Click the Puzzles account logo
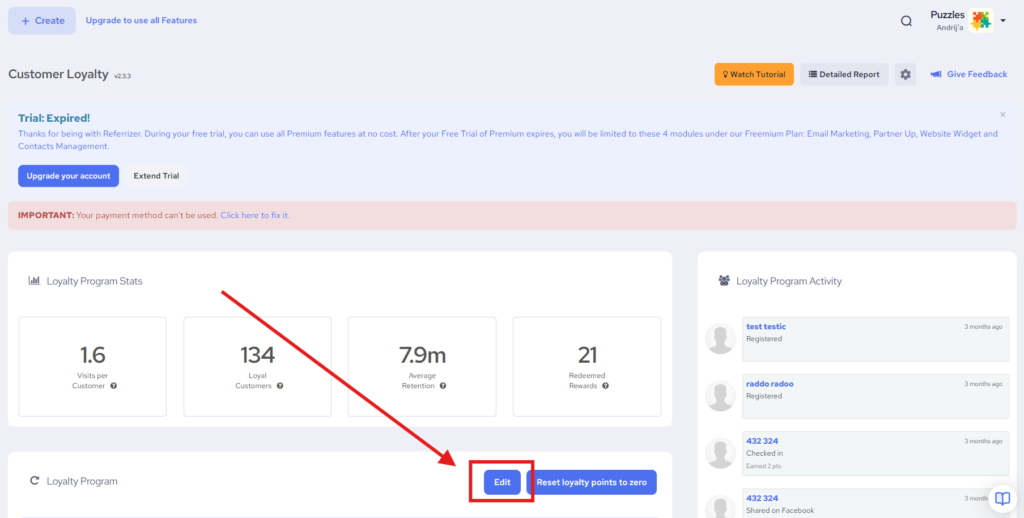 point(981,21)
